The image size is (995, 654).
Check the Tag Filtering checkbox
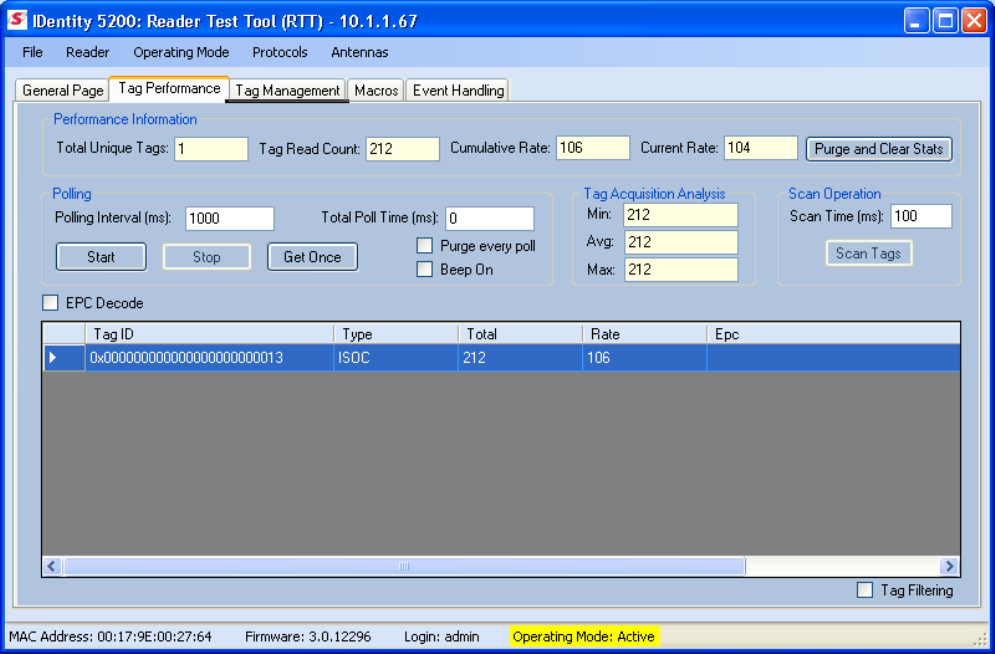point(864,590)
